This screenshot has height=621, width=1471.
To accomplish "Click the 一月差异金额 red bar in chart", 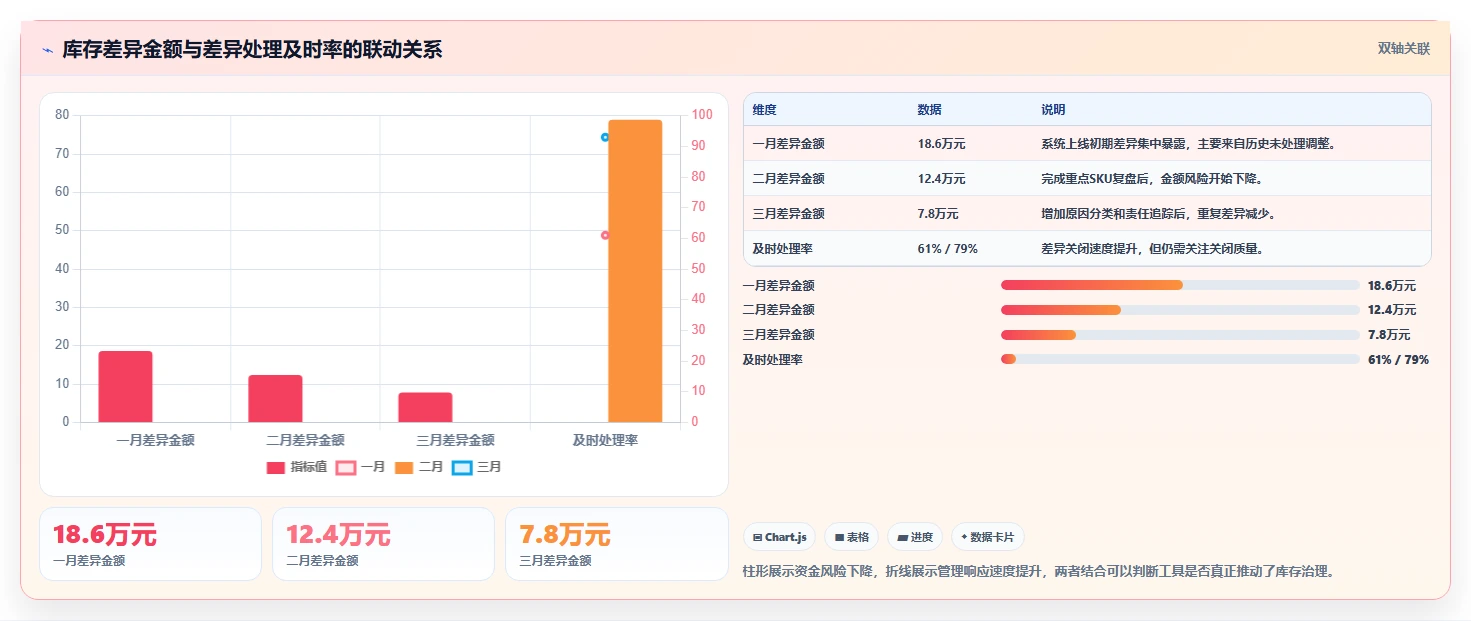I will click(125, 387).
